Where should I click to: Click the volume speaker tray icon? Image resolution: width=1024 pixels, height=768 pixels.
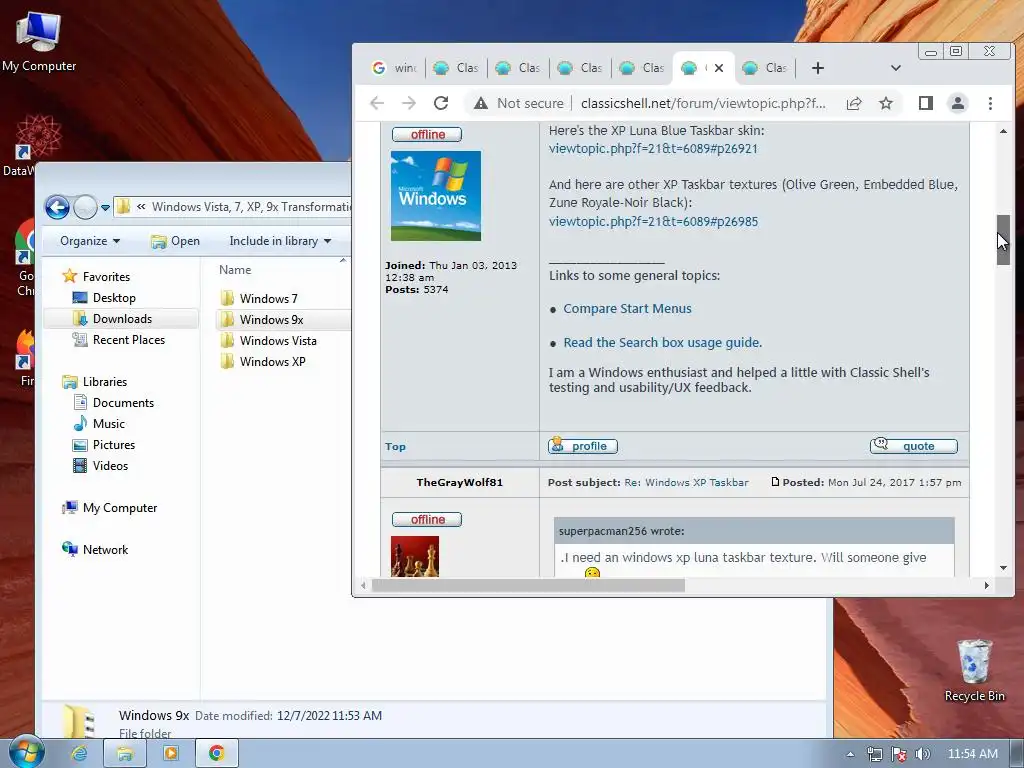(x=923, y=754)
